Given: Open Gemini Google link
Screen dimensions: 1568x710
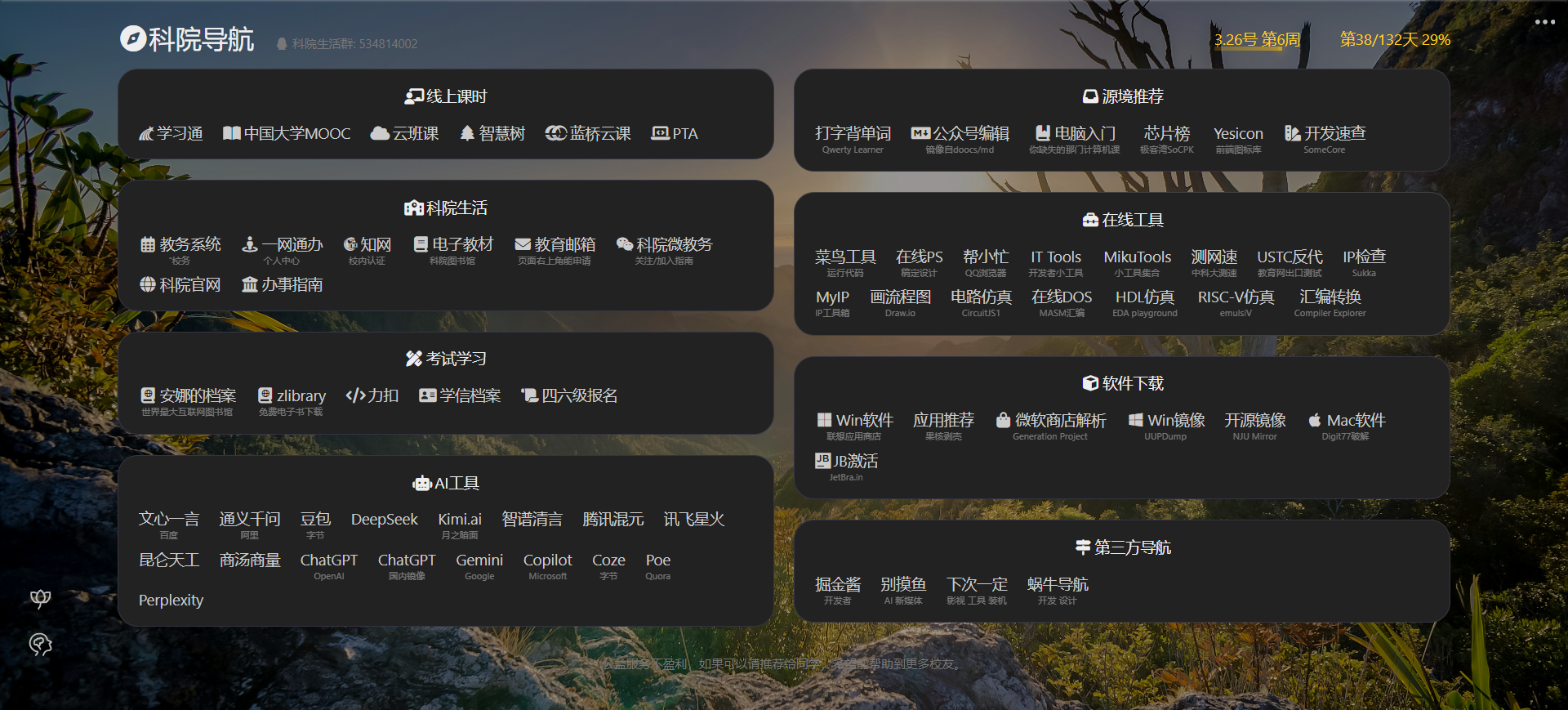Looking at the screenshot, I should pyautogui.click(x=479, y=565).
